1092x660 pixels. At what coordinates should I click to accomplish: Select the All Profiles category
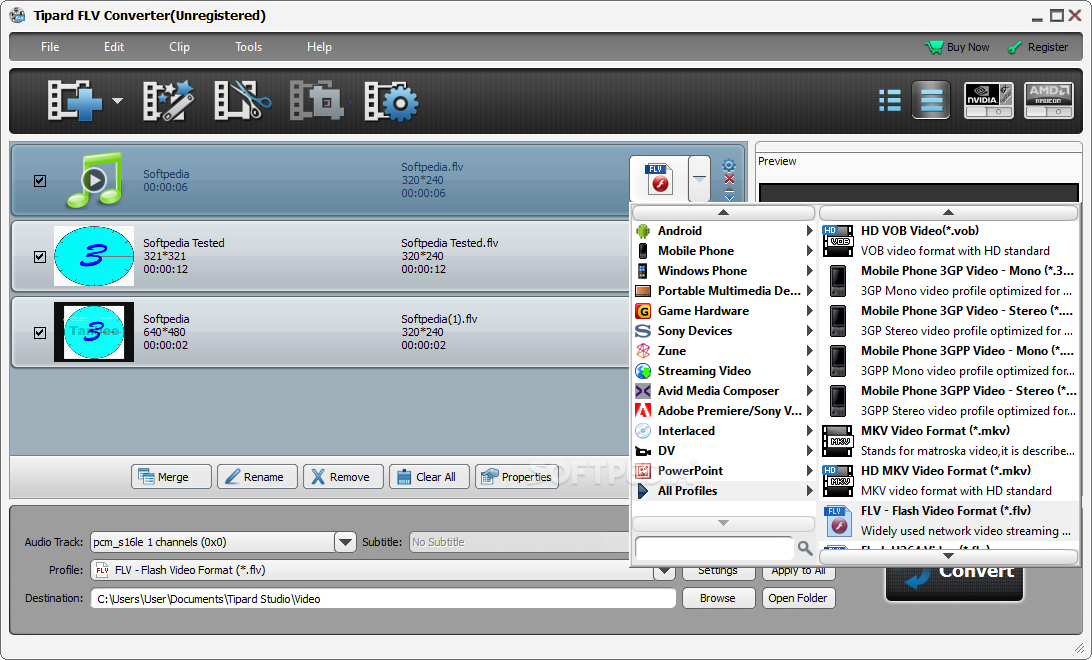click(724, 491)
